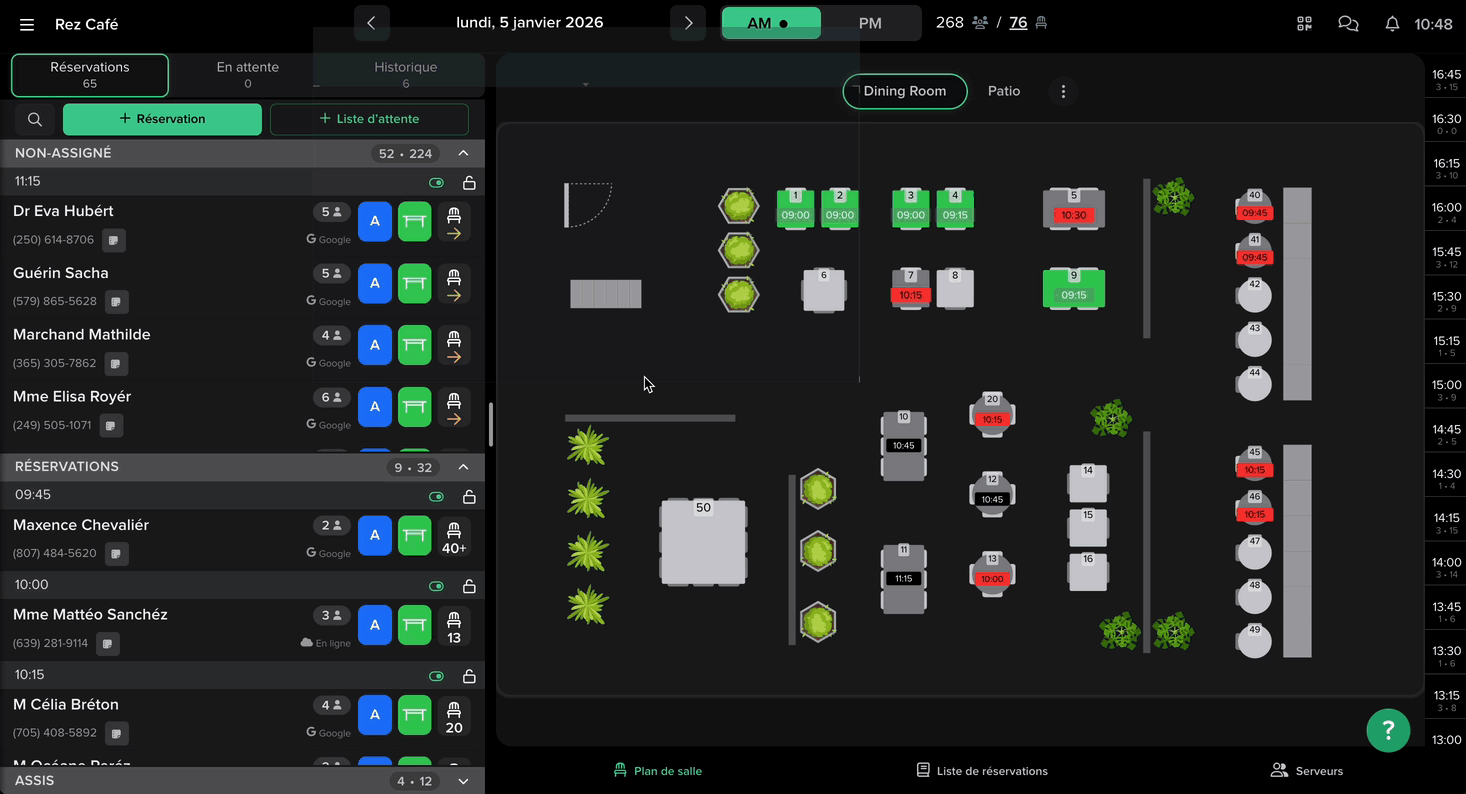This screenshot has height=794, width=1466.
Task: Expand the ASSIS section
Action: (x=463, y=781)
